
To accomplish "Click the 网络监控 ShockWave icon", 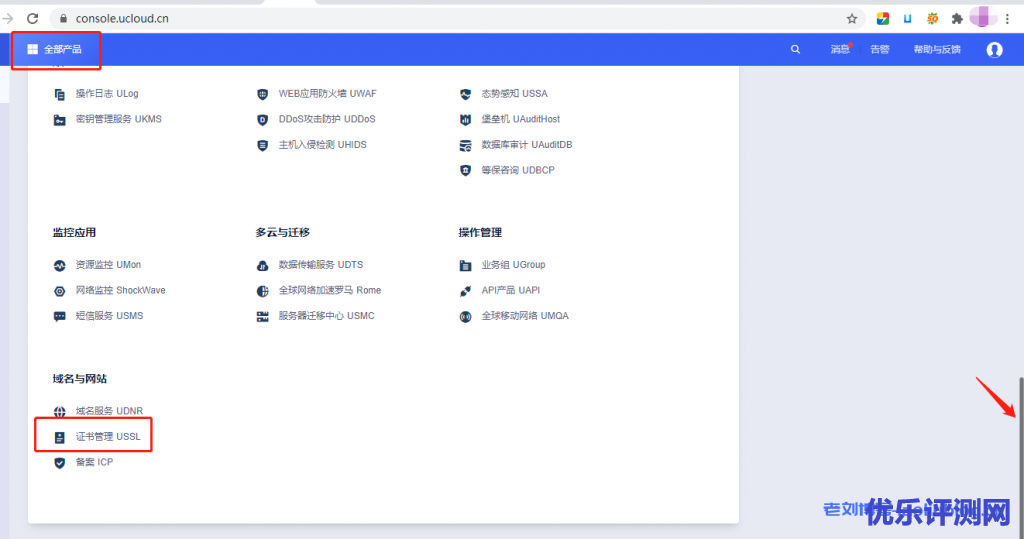I will pyautogui.click(x=59, y=291).
